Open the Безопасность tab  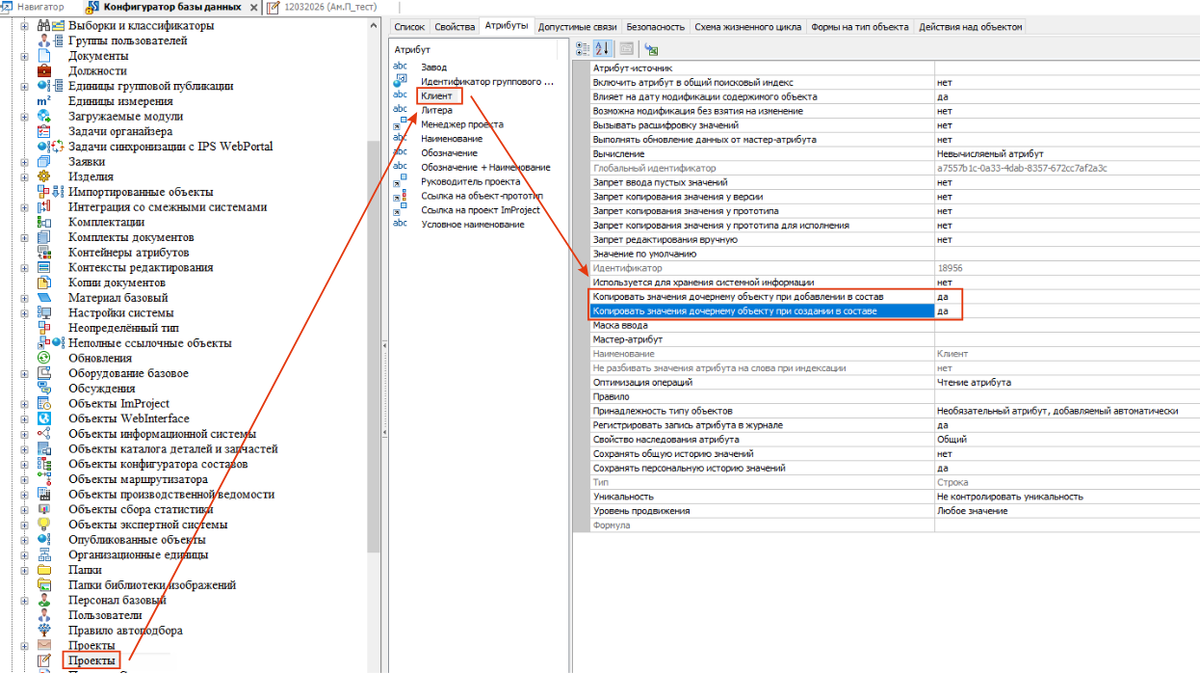click(x=656, y=27)
